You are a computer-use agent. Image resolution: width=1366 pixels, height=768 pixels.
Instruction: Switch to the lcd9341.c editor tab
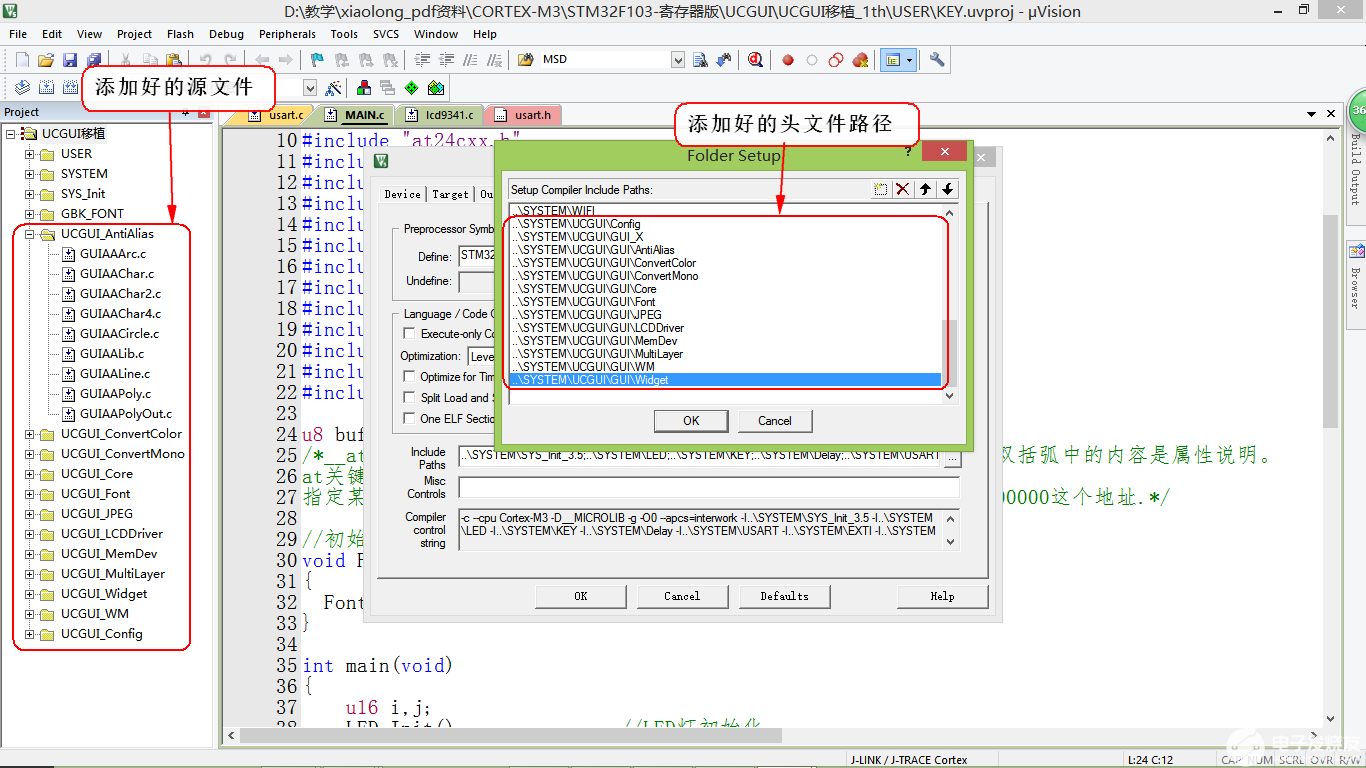point(442,115)
